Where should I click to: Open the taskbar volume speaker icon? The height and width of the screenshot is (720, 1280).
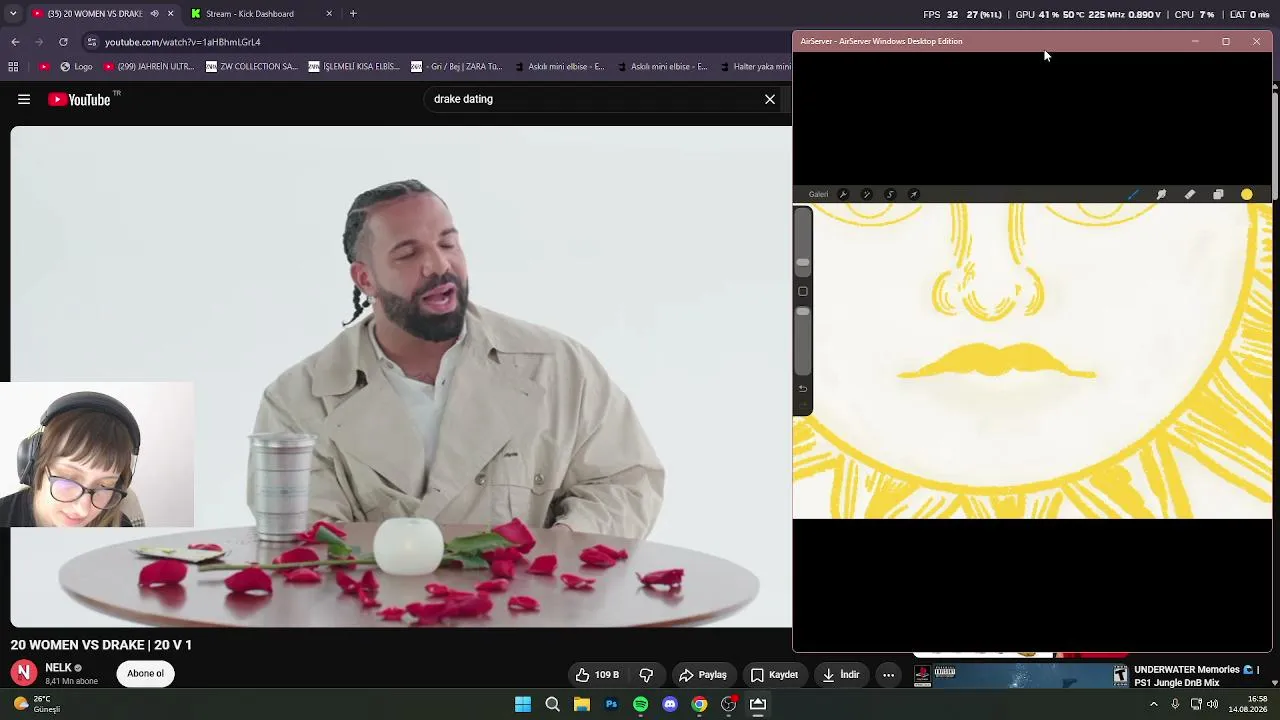[1213, 704]
